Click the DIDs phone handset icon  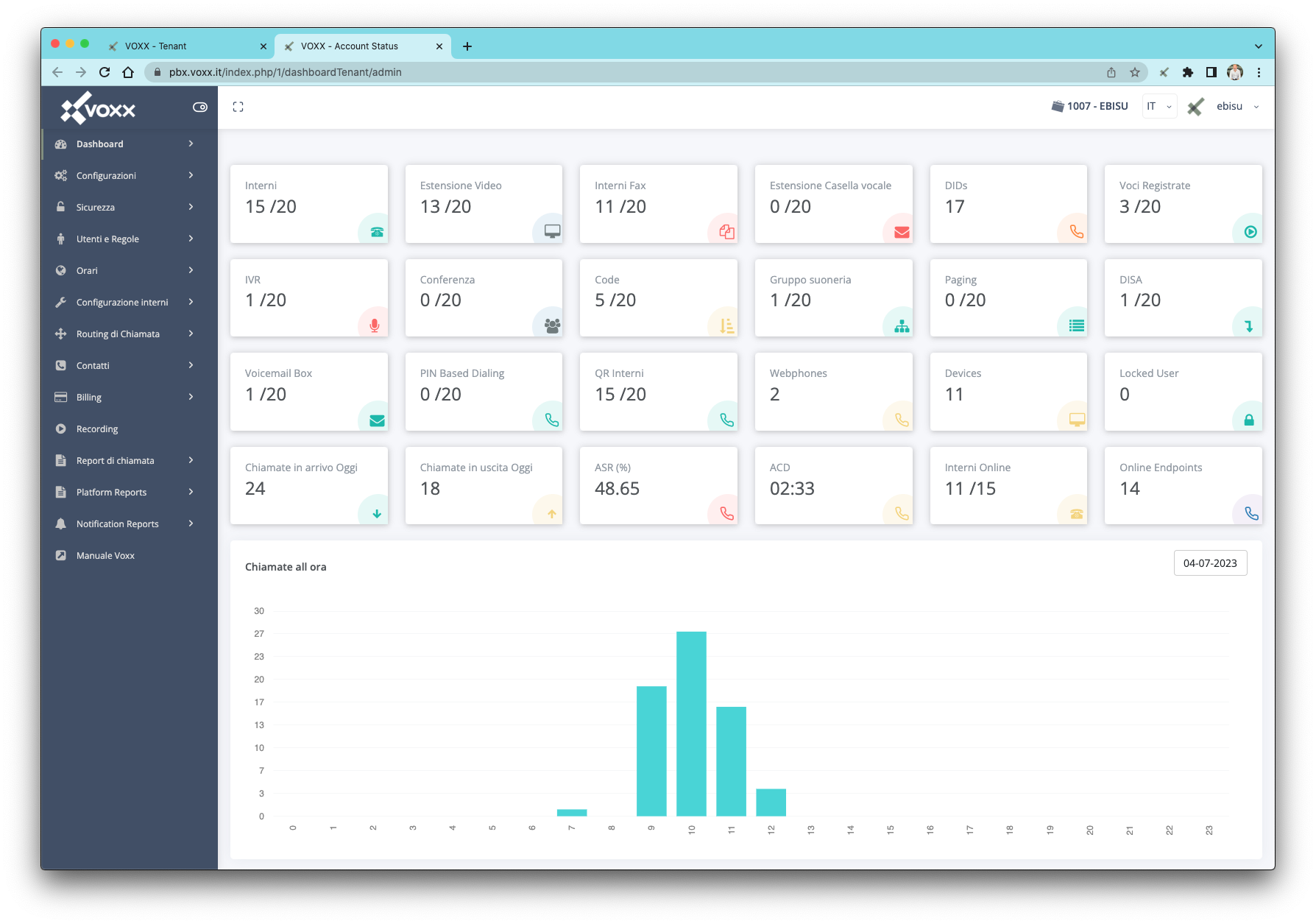click(1076, 231)
